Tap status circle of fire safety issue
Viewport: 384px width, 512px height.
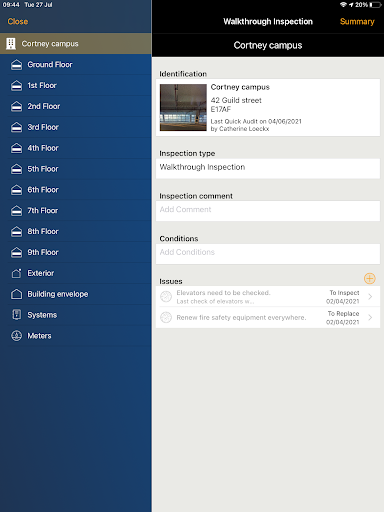coord(166,317)
